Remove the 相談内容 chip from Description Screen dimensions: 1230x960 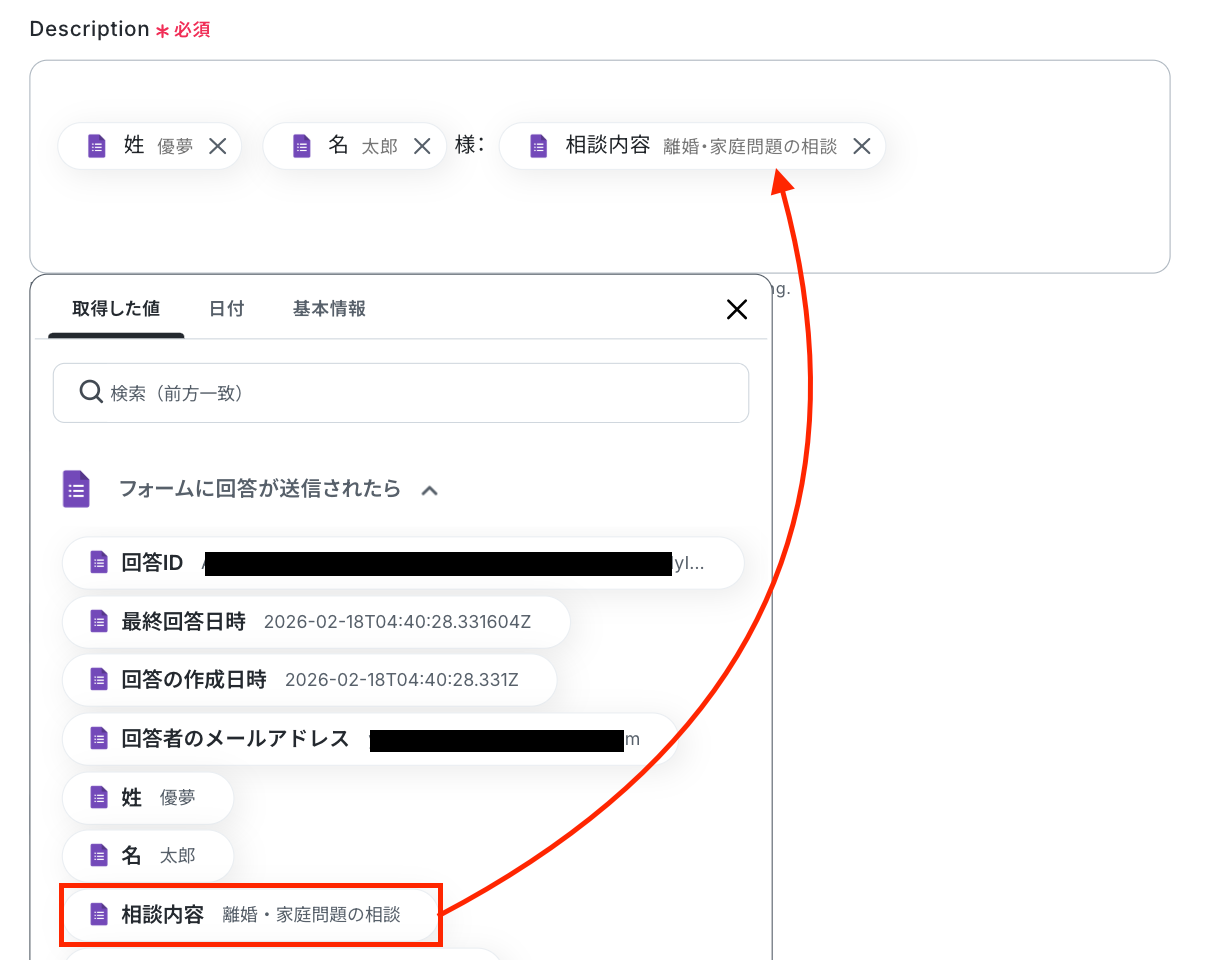(x=861, y=146)
